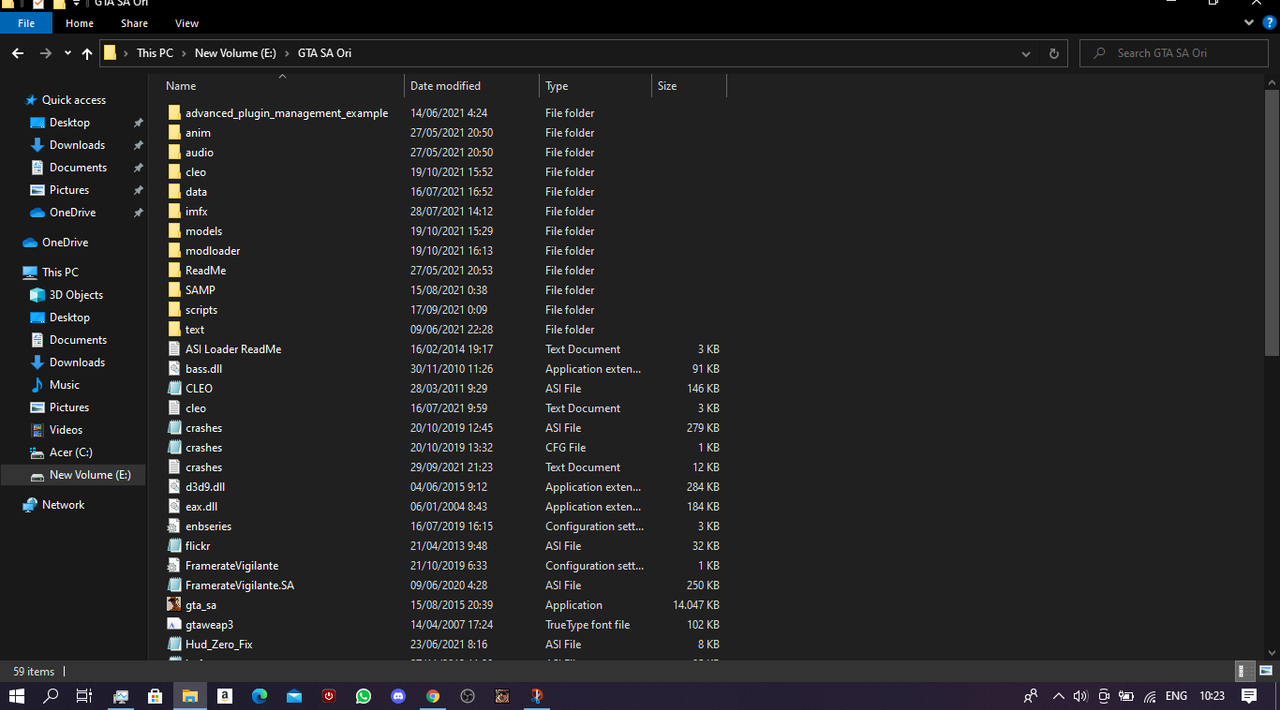Select New Volume (E:) in sidebar
Screen dimensions: 1280x710
[90, 475]
